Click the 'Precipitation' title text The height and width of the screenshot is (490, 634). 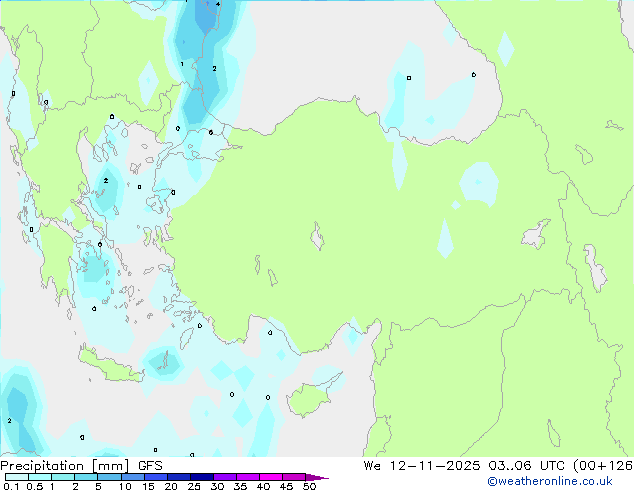pyautogui.click(x=42, y=466)
